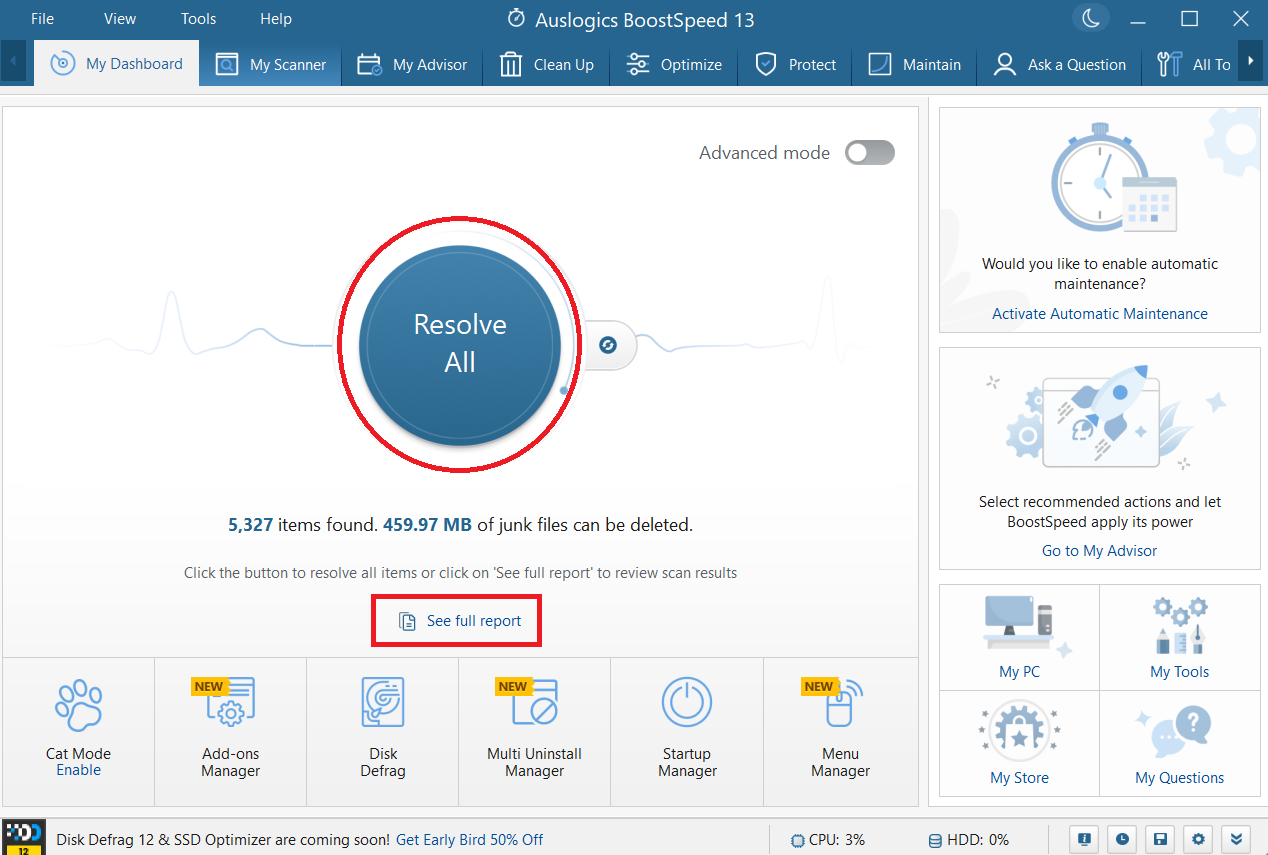Switch to Clean Up tab
The width and height of the screenshot is (1268, 855).
(x=547, y=64)
